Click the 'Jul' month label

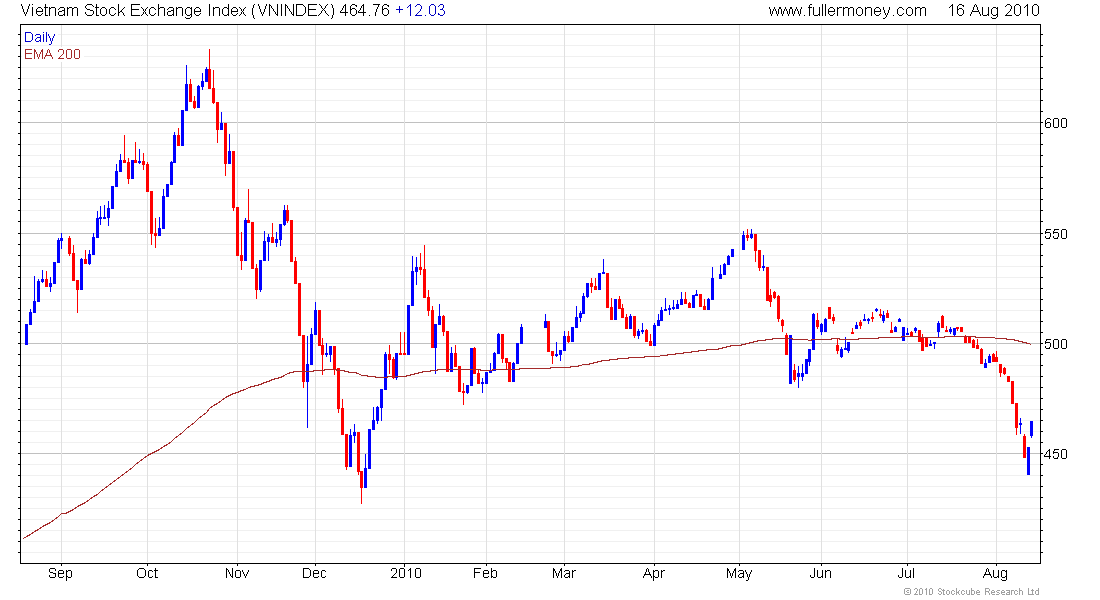pos(907,573)
